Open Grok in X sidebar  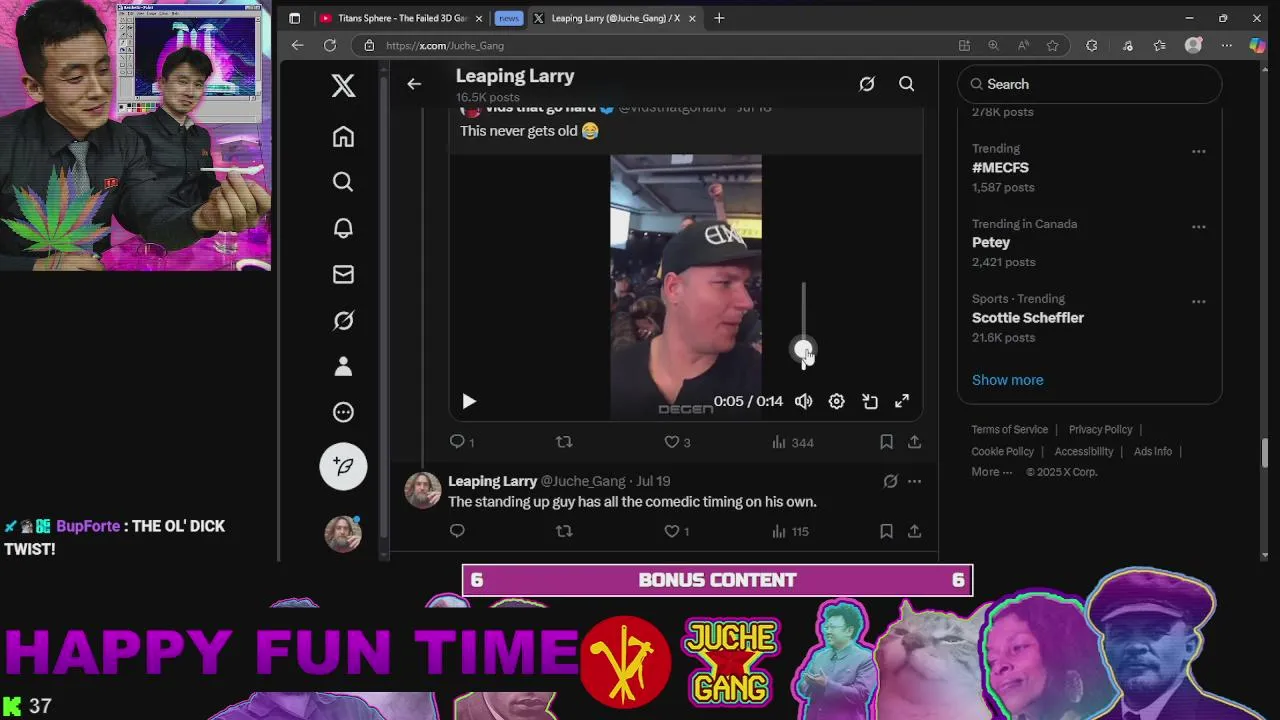click(x=343, y=320)
